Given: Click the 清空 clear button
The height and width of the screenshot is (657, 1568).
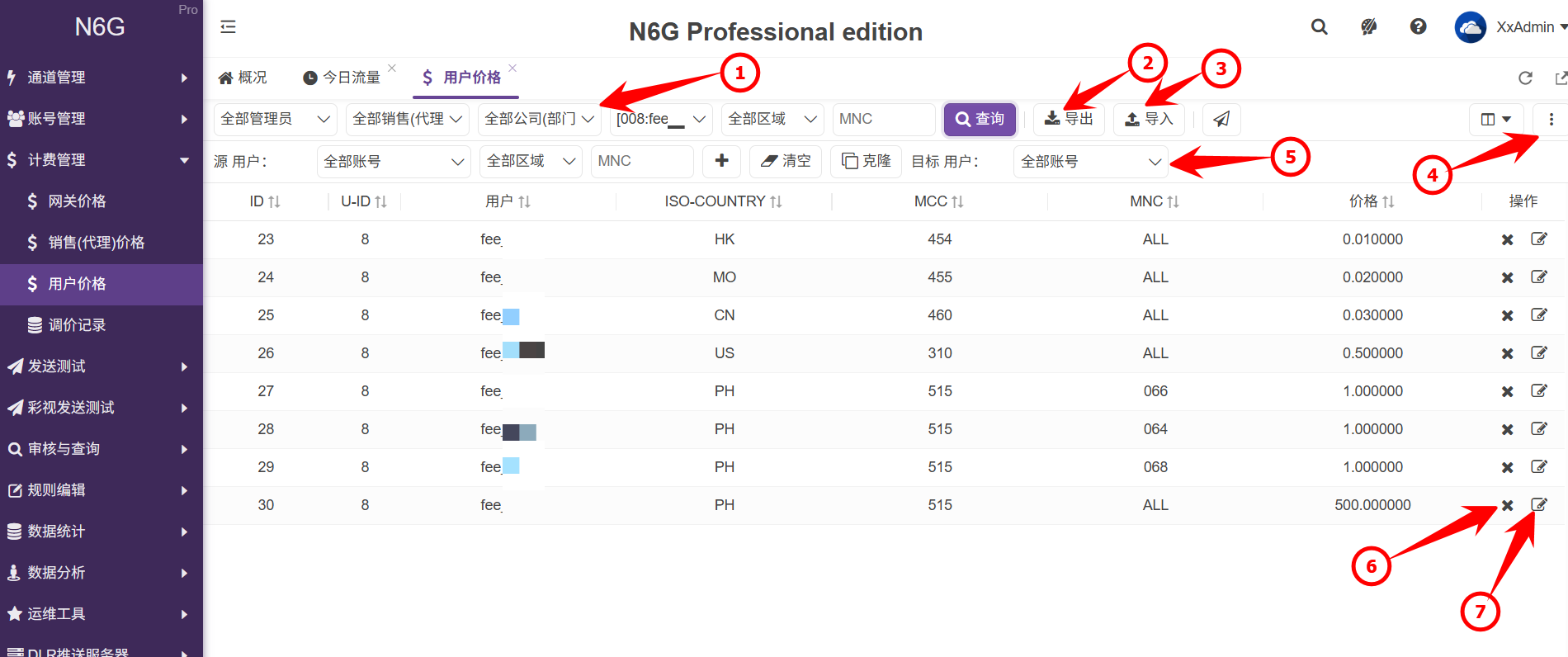Looking at the screenshot, I should click(x=786, y=161).
